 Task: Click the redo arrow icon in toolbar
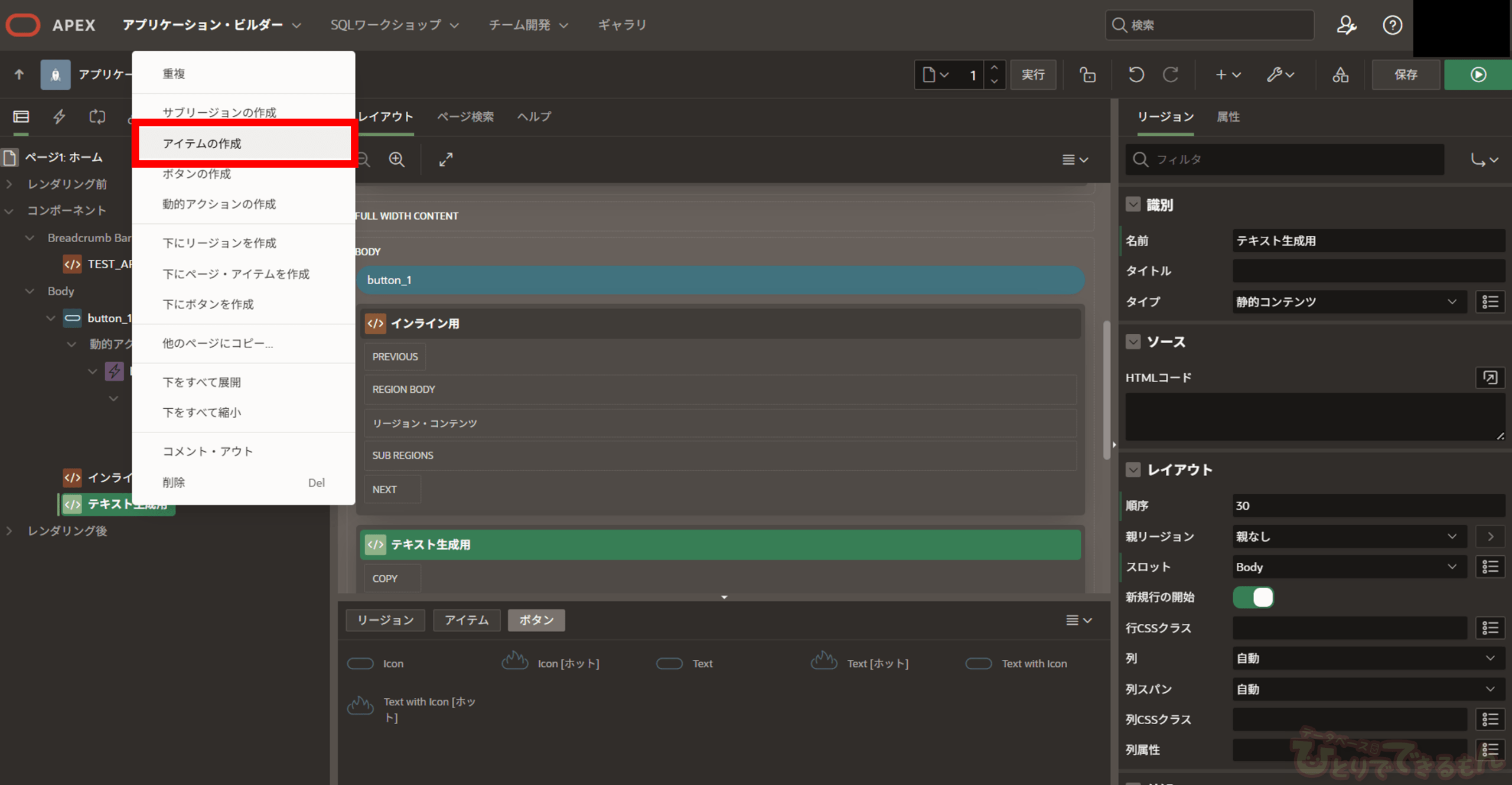tap(1171, 75)
